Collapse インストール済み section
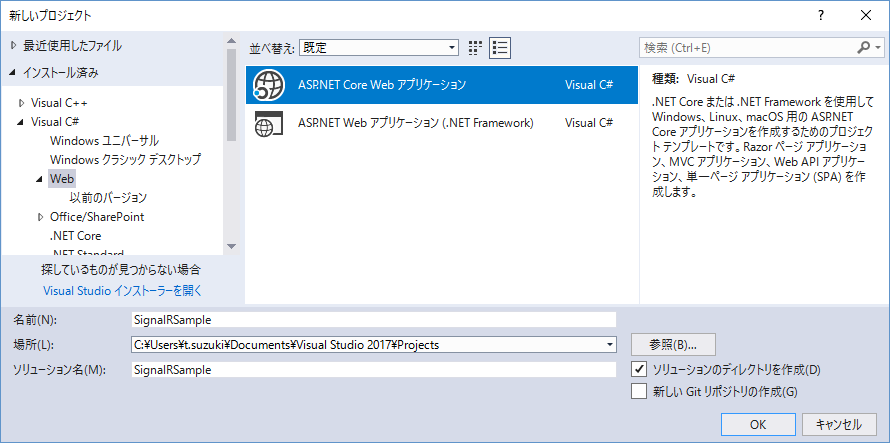Image resolution: width=890 pixels, height=443 pixels. coord(14,73)
